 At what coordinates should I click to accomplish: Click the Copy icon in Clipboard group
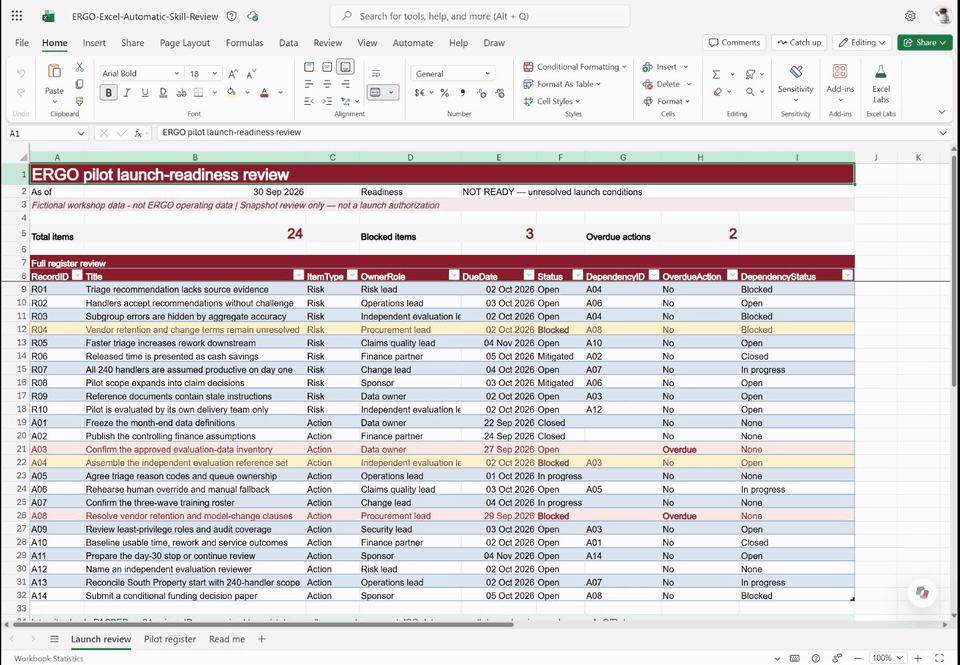[79, 84]
